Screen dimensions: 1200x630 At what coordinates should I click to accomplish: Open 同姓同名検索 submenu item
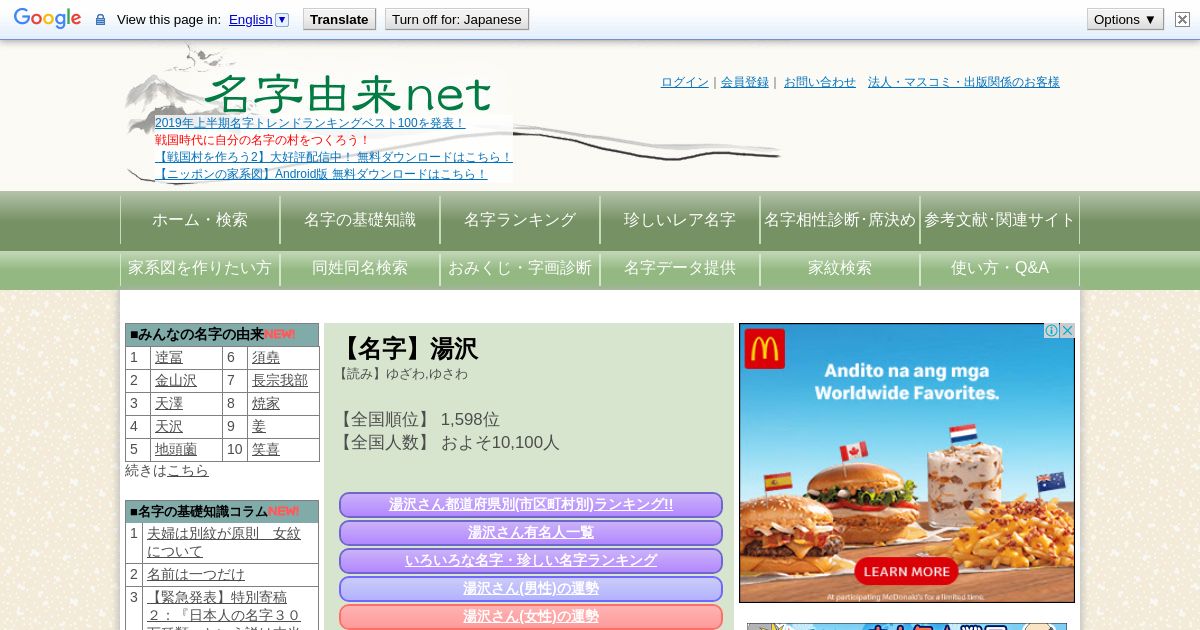[360, 268]
